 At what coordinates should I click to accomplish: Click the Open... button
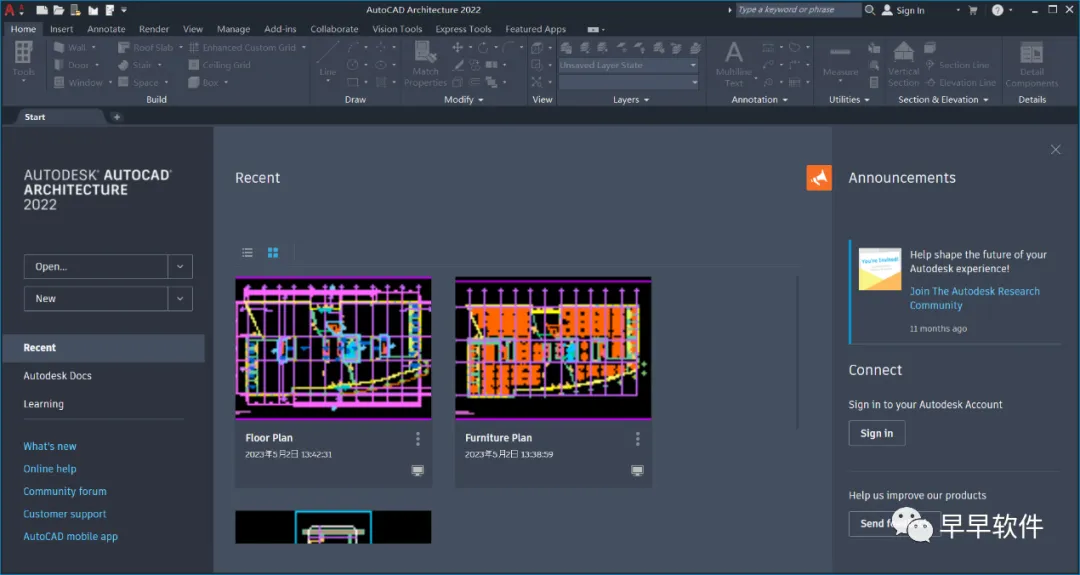[96, 266]
